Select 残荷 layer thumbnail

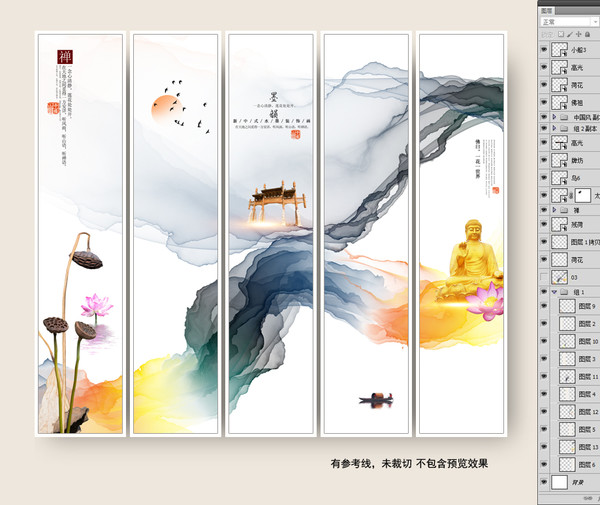click(x=559, y=225)
